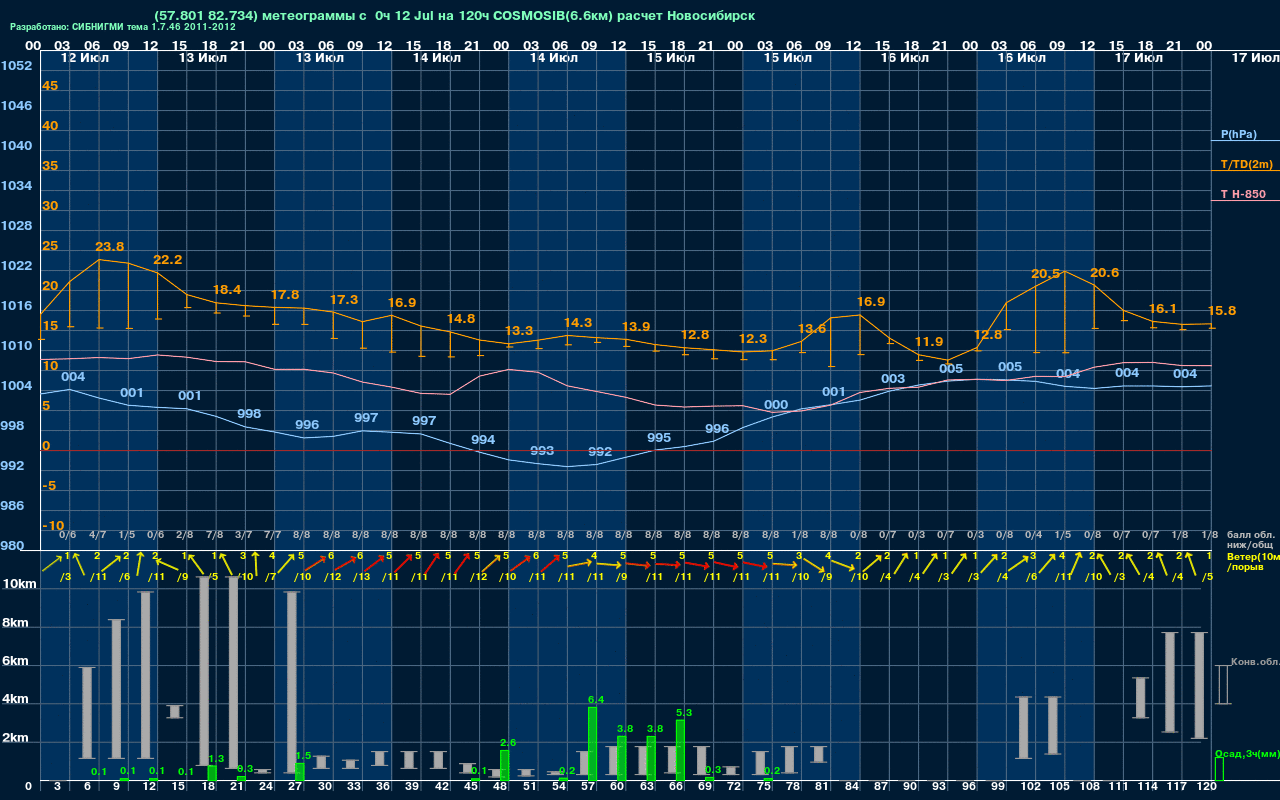1280x800 pixels.
Task: Click the grey cloud bar at hour 12
Action: tap(145, 675)
